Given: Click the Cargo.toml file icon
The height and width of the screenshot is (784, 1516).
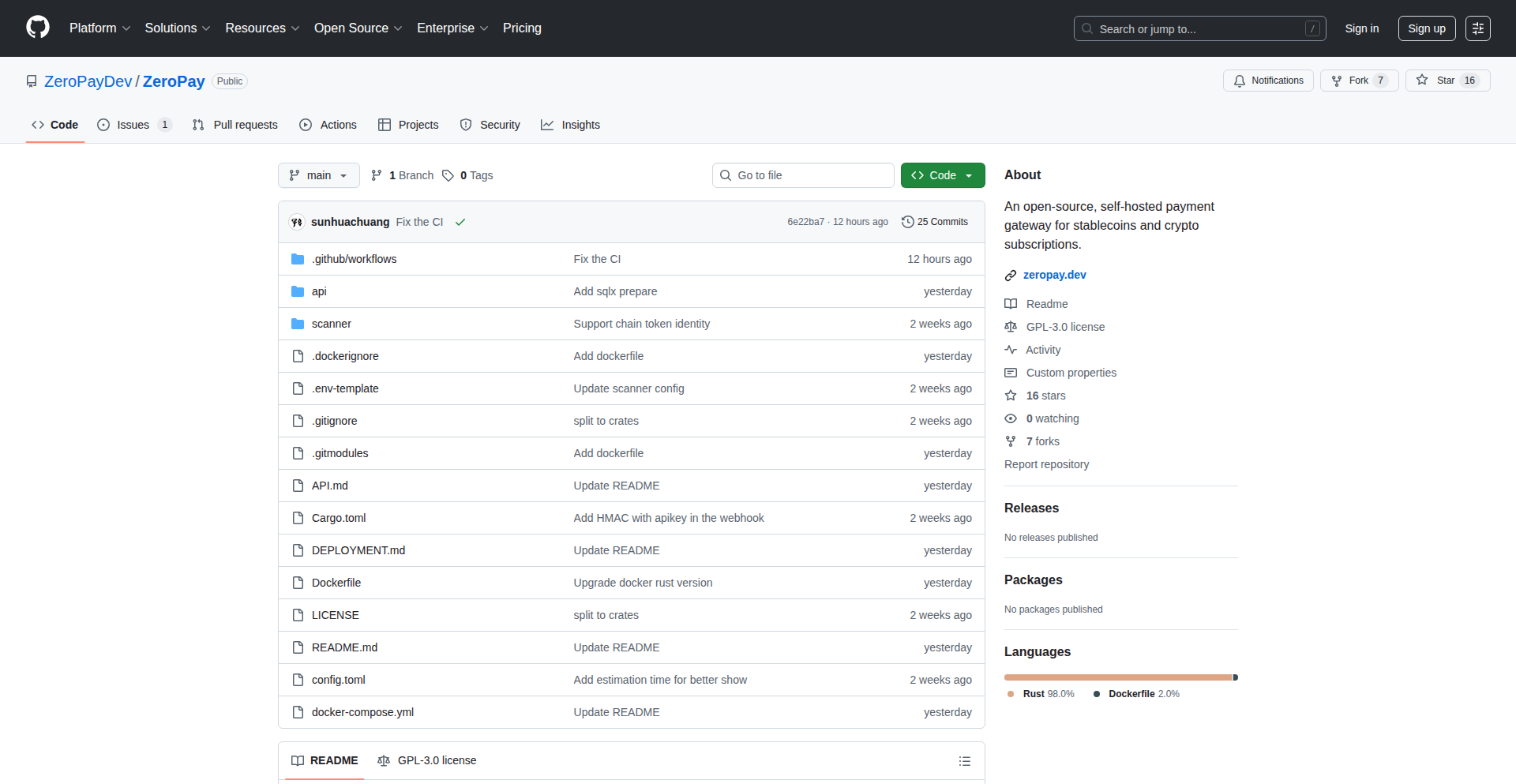Looking at the screenshot, I should pyautogui.click(x=298, y=518).
